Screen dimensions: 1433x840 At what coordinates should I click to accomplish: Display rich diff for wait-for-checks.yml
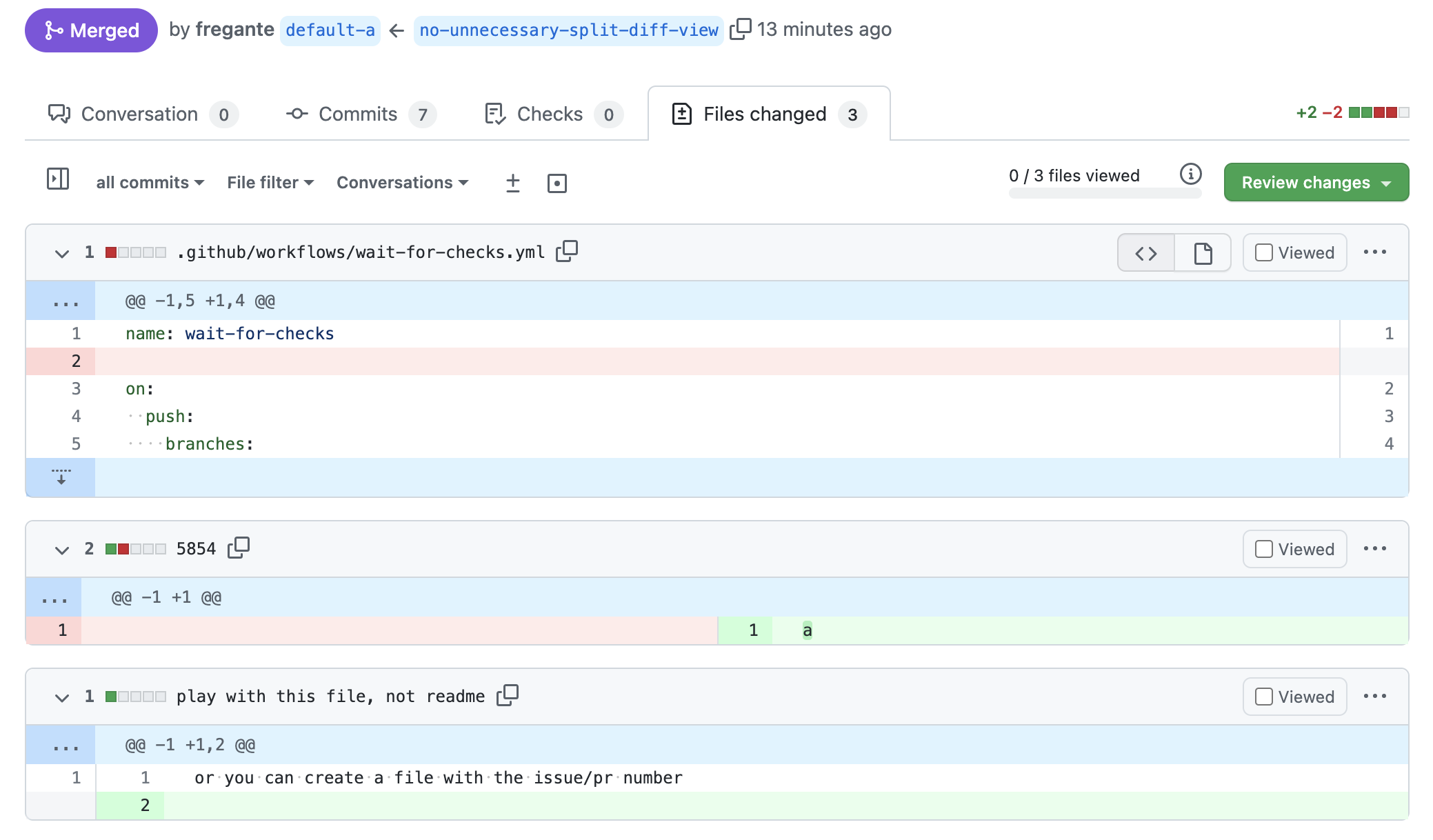point(1202,252)
